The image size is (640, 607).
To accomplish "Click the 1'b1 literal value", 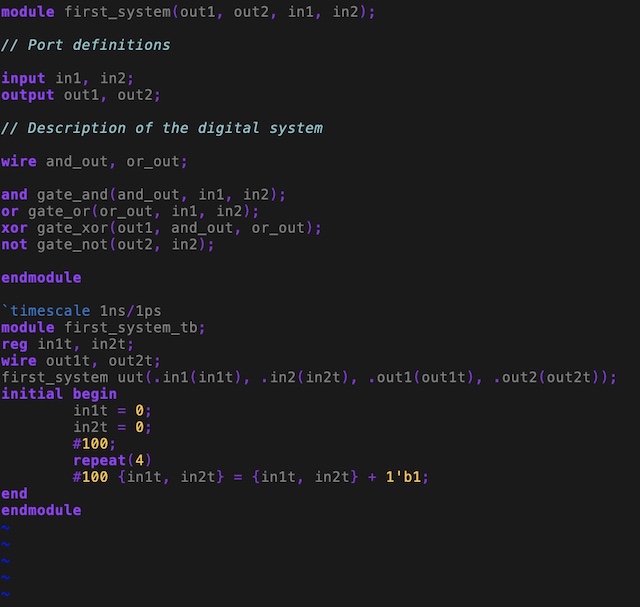I will [x=407, y=477].
